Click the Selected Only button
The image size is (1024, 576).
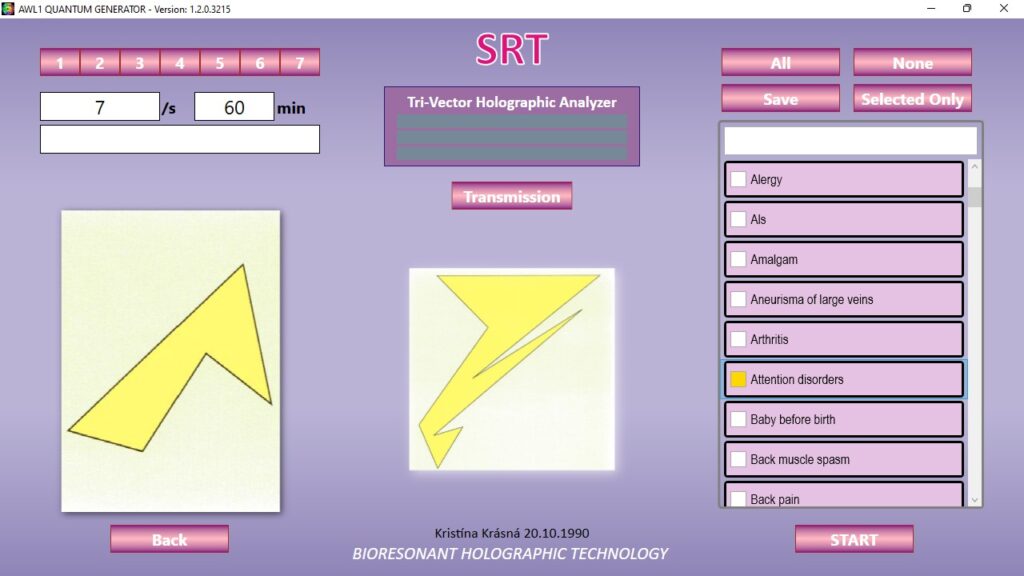pyautogui.click(x=912, y=99)
